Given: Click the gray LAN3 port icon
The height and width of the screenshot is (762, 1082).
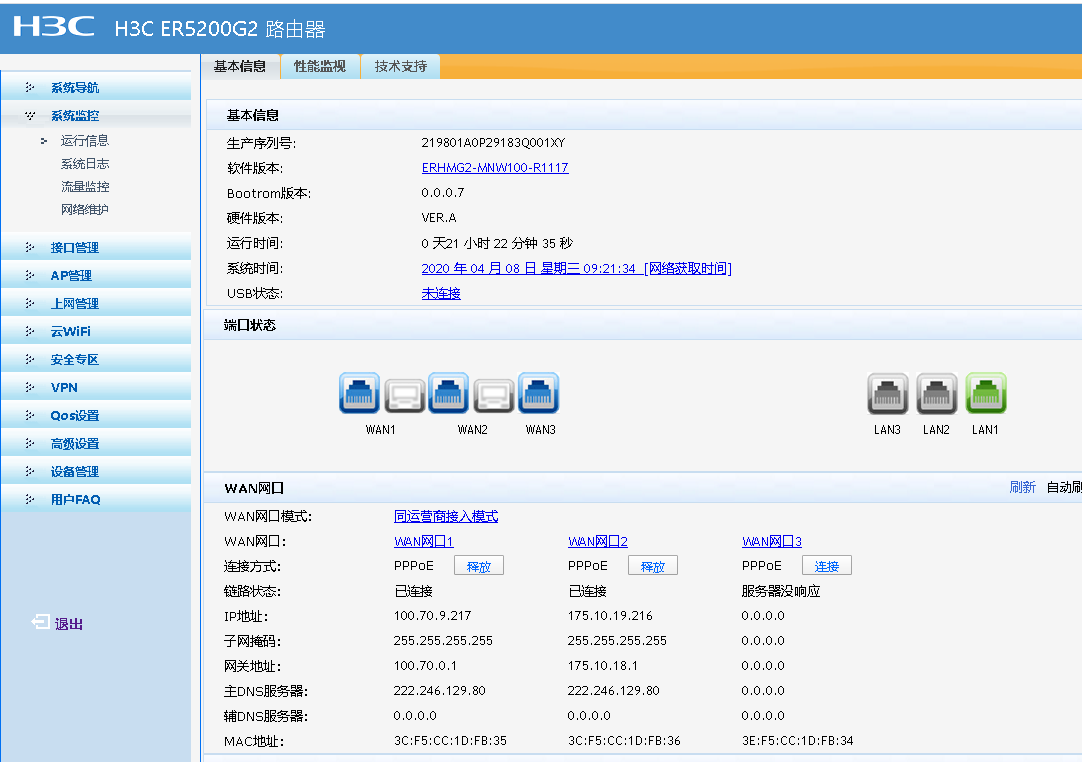Looking at the screenshot, I should click(888, 394).
